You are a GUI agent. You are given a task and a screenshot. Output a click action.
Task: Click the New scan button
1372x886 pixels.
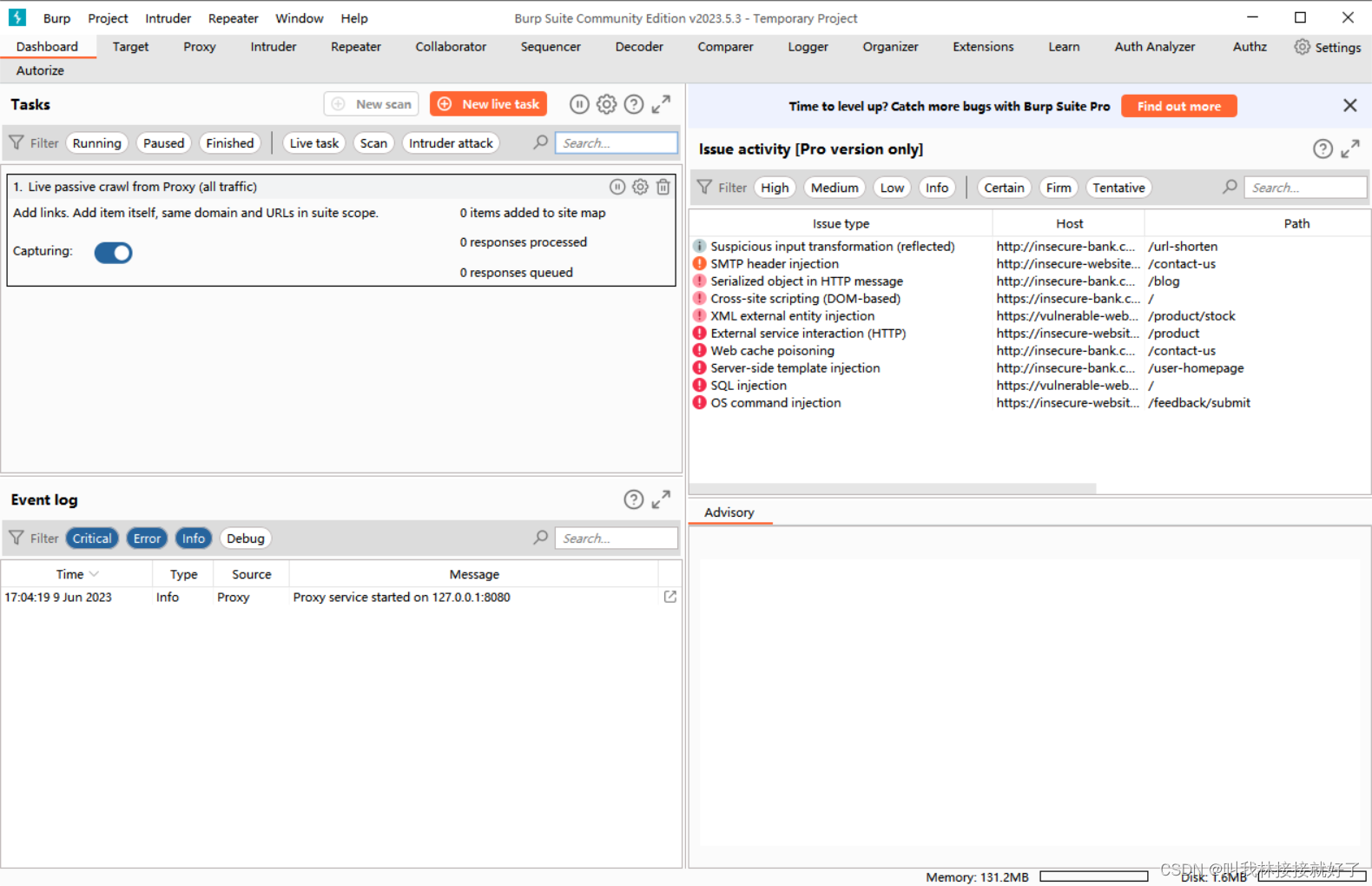click(x=372, y=104)
